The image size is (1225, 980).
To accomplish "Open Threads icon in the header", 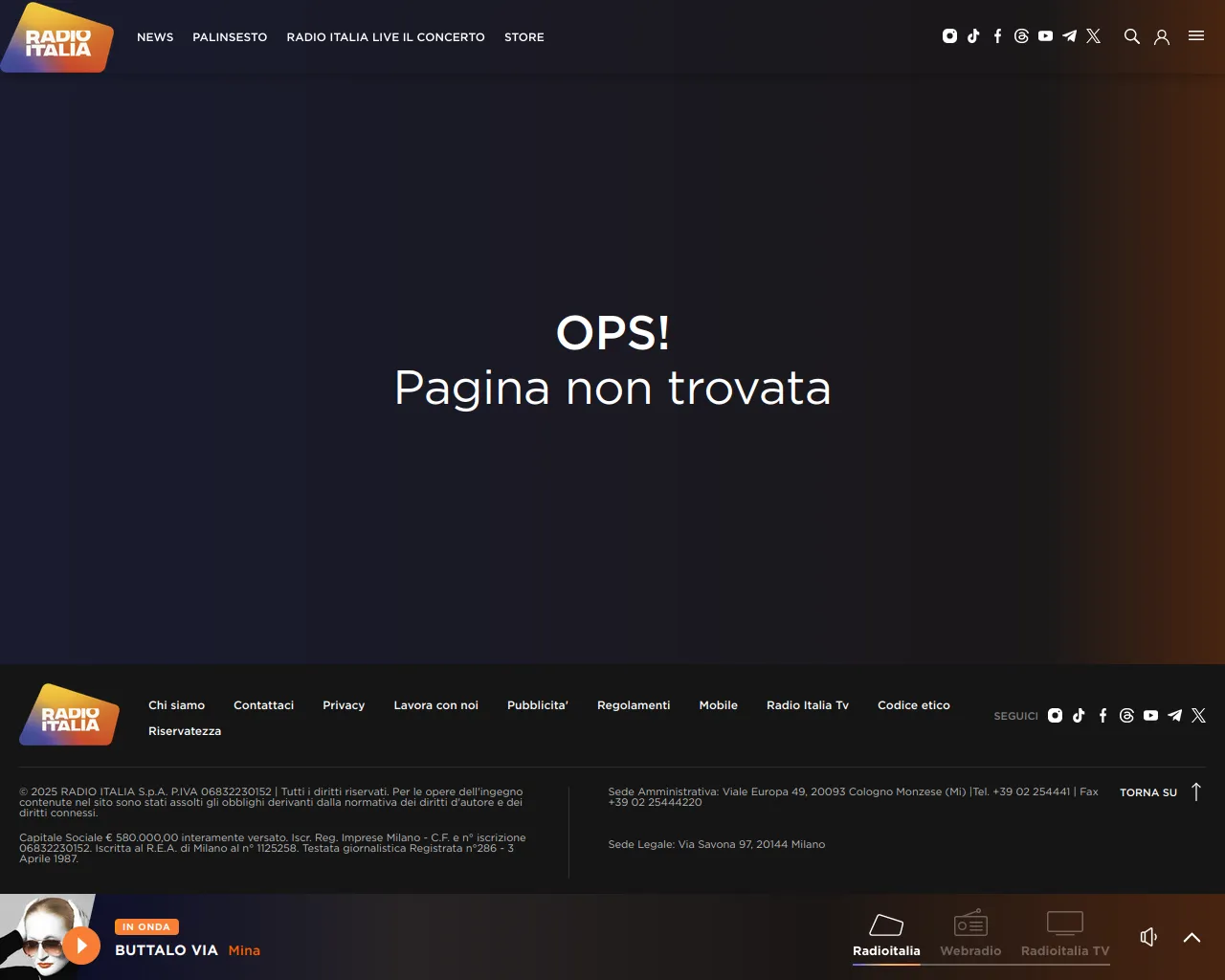I will [1021, 36].
